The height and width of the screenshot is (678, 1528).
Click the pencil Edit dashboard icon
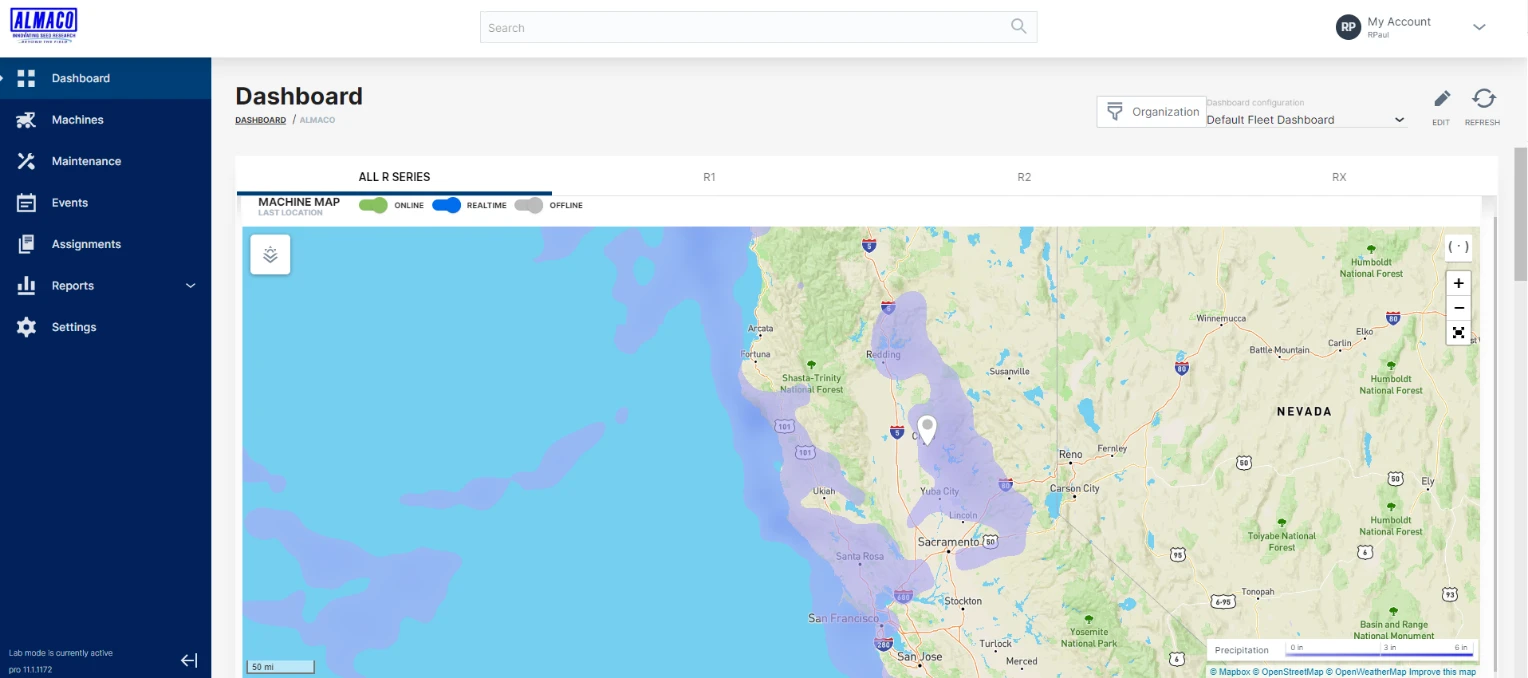(x=1441, y=99)
